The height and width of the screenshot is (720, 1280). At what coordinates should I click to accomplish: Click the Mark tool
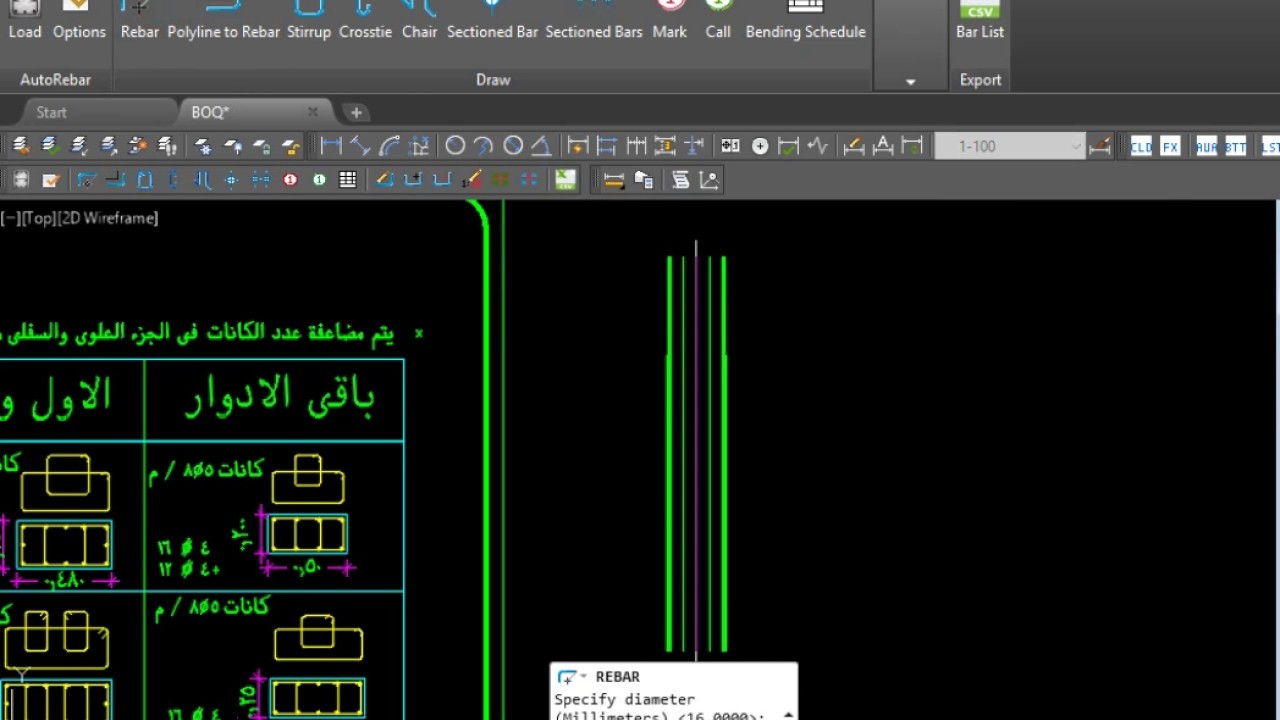point(669,20)
